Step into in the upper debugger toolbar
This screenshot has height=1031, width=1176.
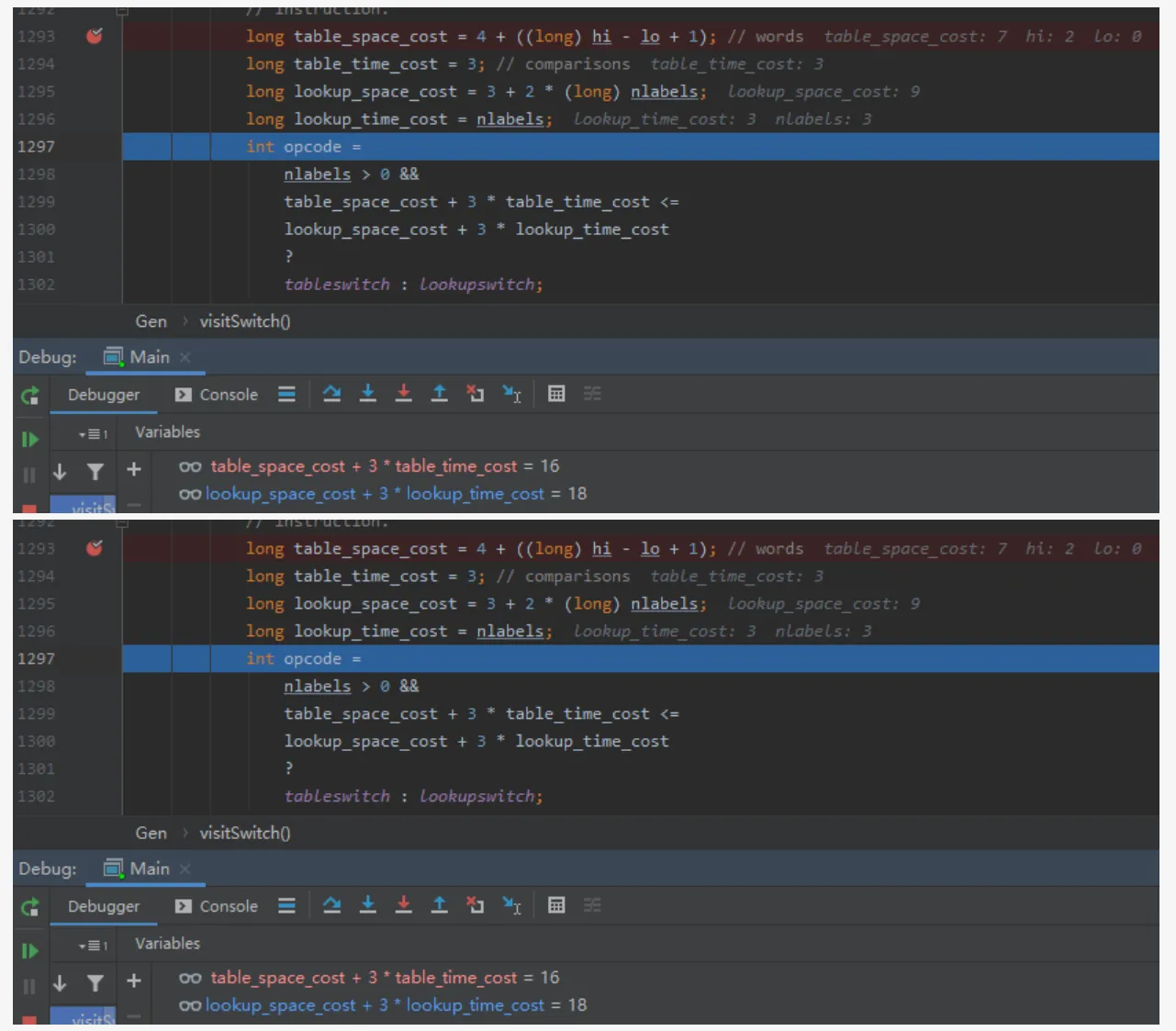(x=368, y=394)
